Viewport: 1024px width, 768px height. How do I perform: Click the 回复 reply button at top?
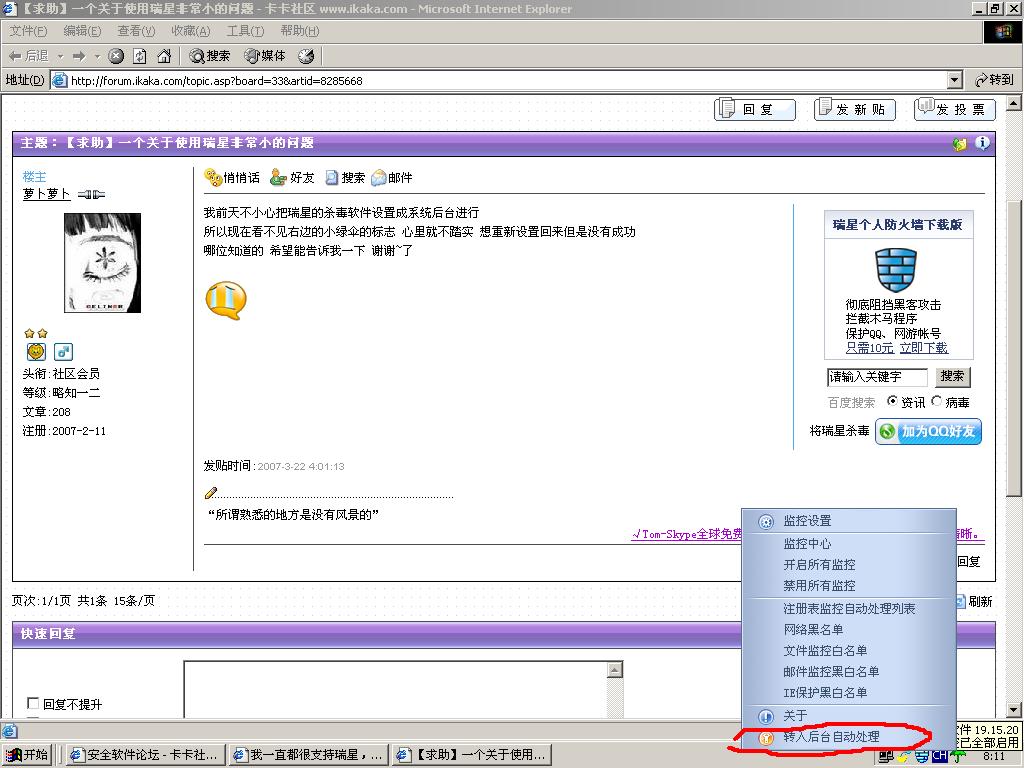pyautogui.click(x=755, y=109)
